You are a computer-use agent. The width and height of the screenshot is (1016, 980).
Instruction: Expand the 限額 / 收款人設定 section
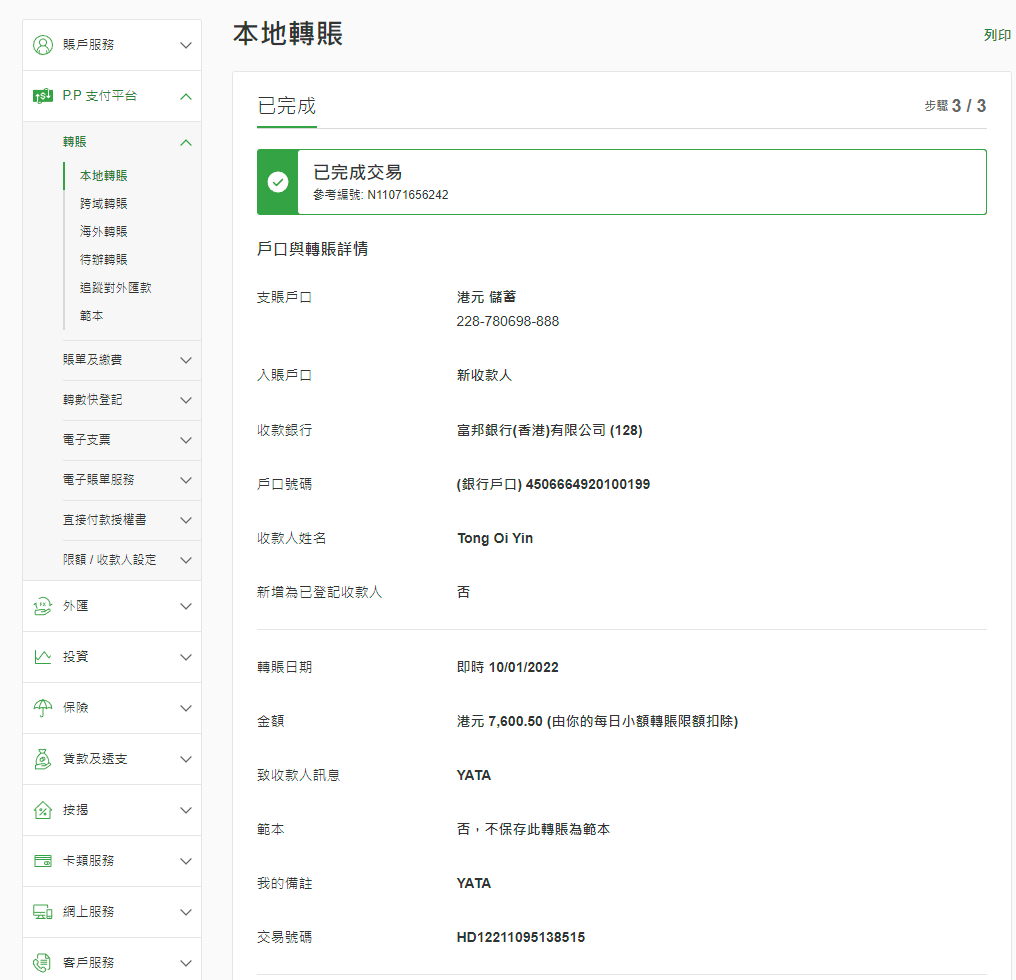click(185, 560)
